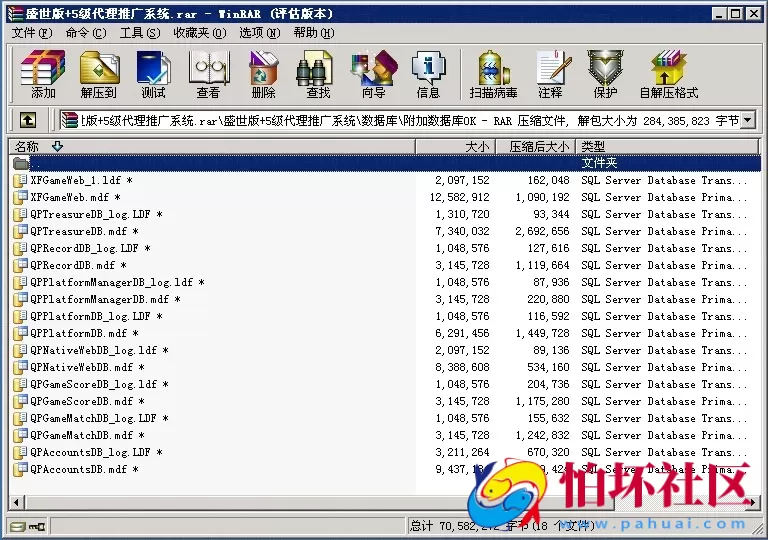Click packed size 2,692,656 of QPTreasureDB.mdf
Viewport: 768px width, 540px height.
tap(542, 231)
